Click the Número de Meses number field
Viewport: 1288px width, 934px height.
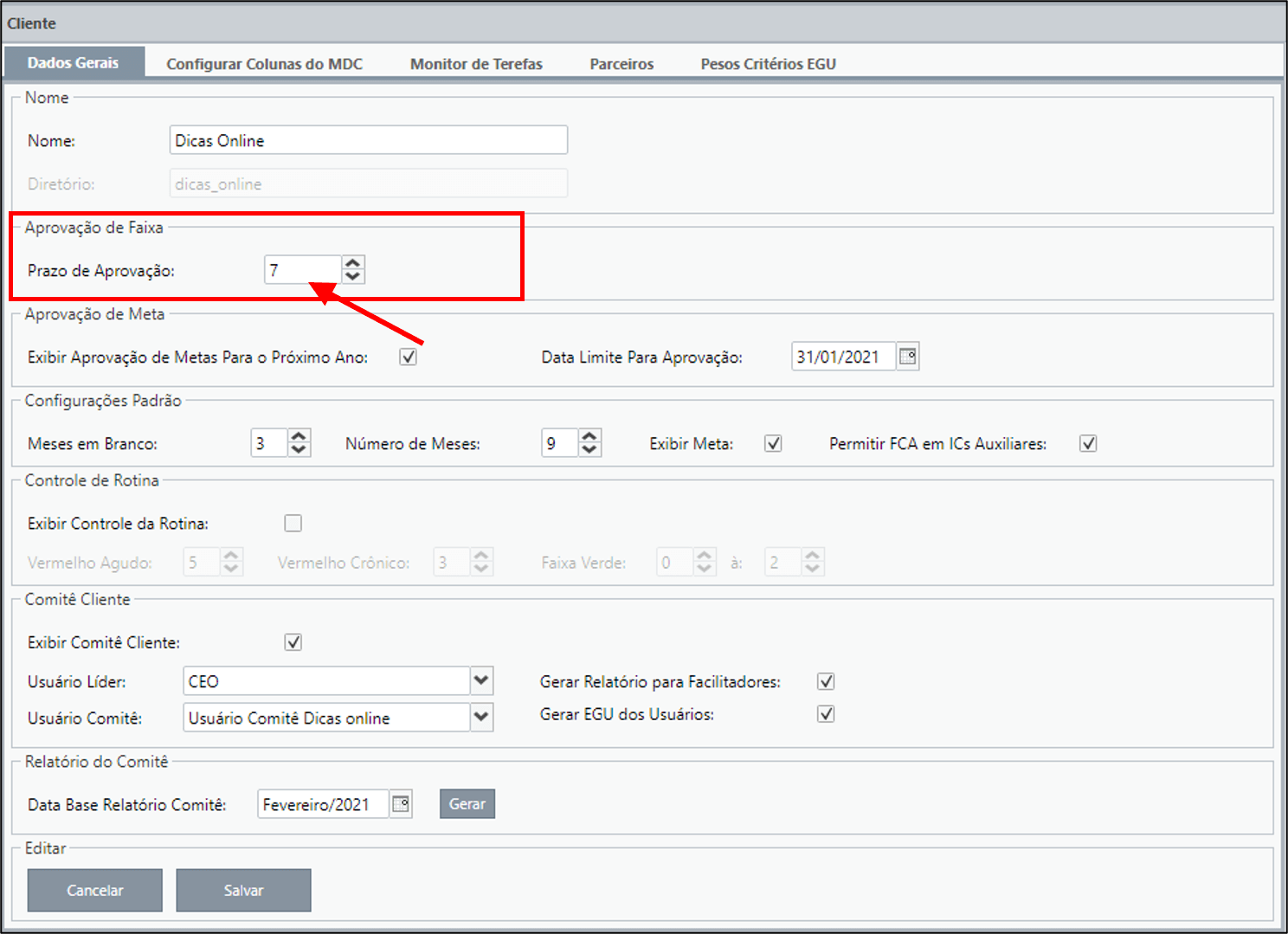(x=560, y=443)
